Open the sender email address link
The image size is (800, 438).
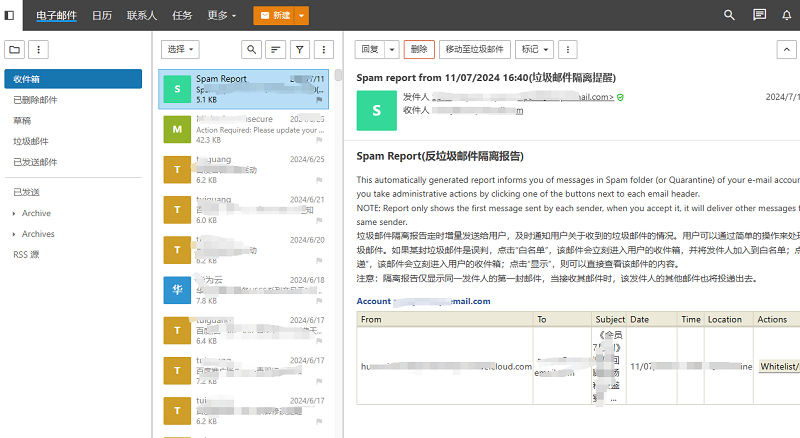tap(523, 96)
